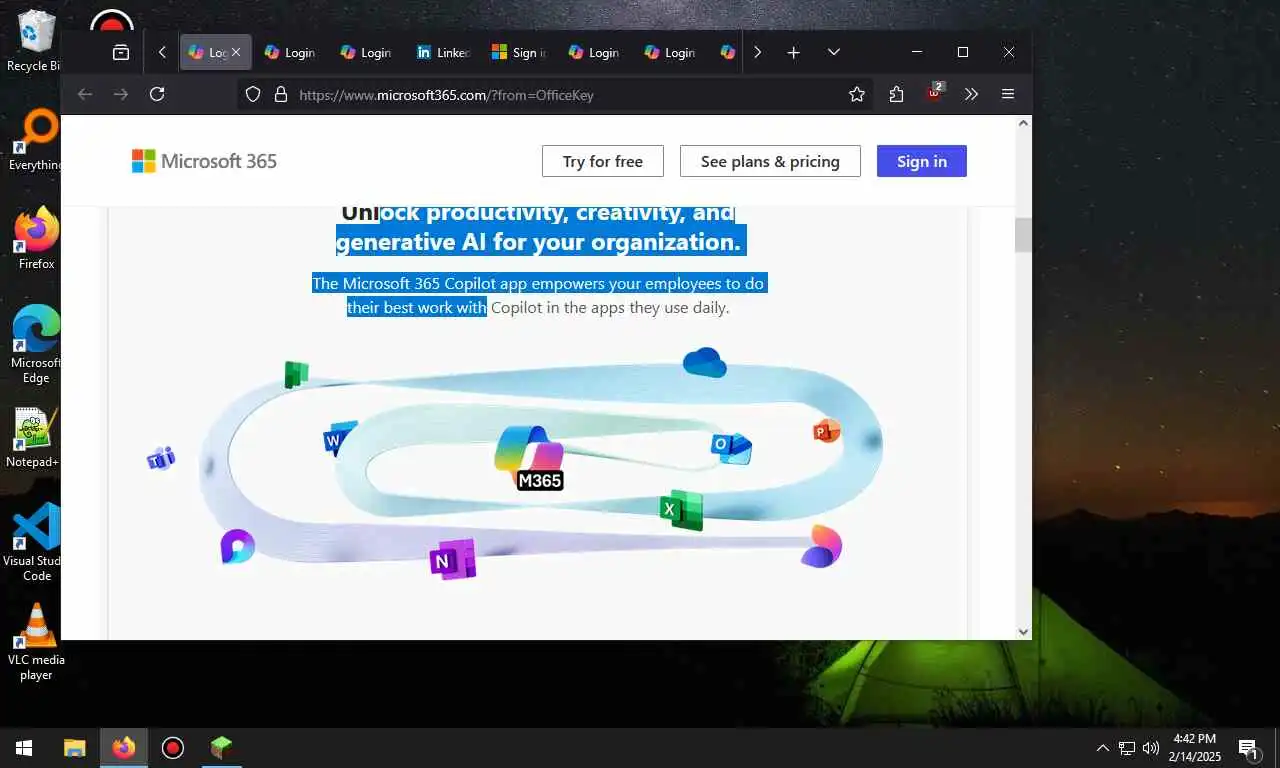Click the OneDrive cloud icon
This screenshot has width=1280, height=768.
[x=704, y=362]
